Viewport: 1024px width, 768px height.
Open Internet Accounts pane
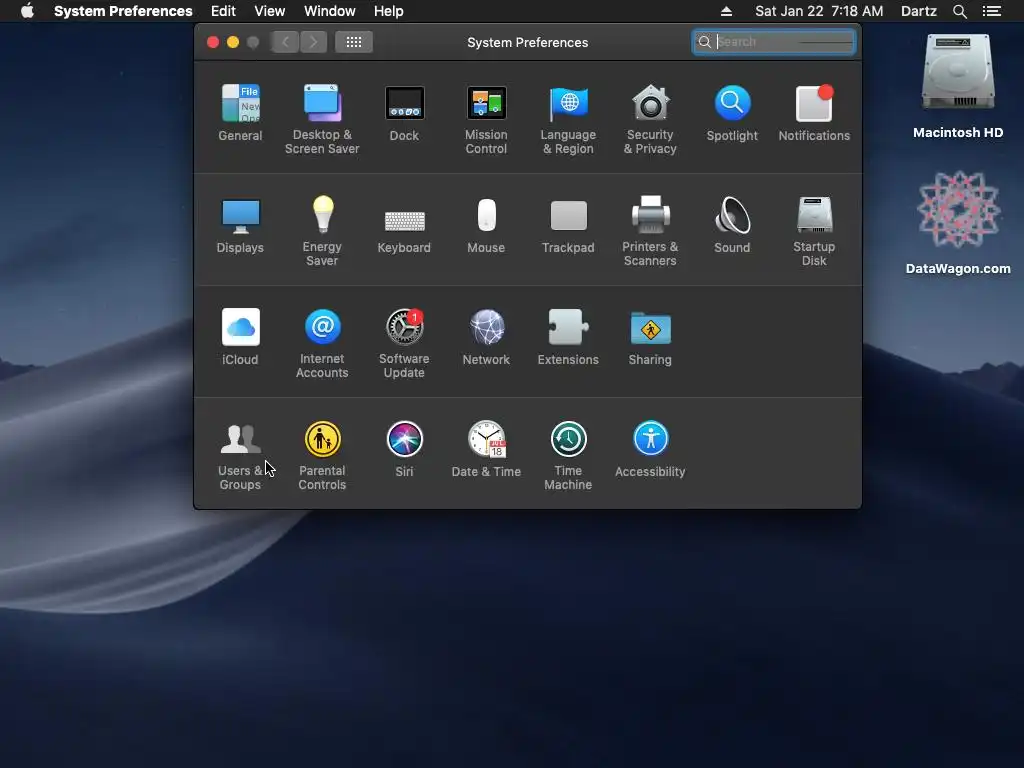pyautogui.click(x=322, y=344)
